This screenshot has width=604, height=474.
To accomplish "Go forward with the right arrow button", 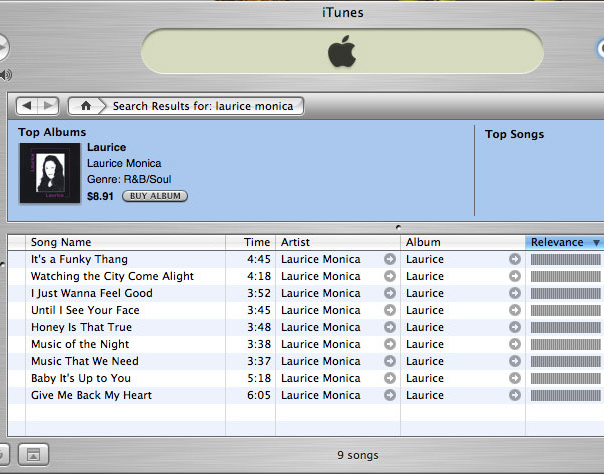I will pos(48,106).
